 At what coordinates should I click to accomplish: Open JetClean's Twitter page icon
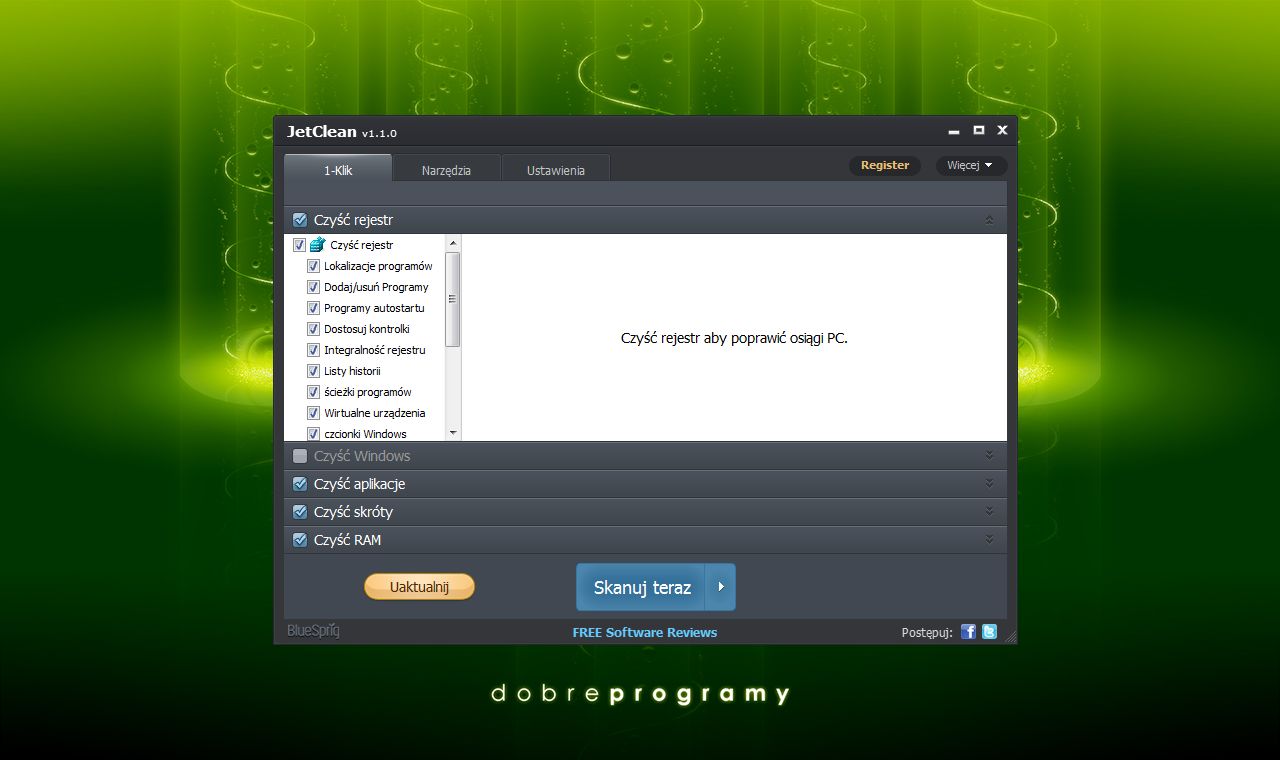(989, 632)
